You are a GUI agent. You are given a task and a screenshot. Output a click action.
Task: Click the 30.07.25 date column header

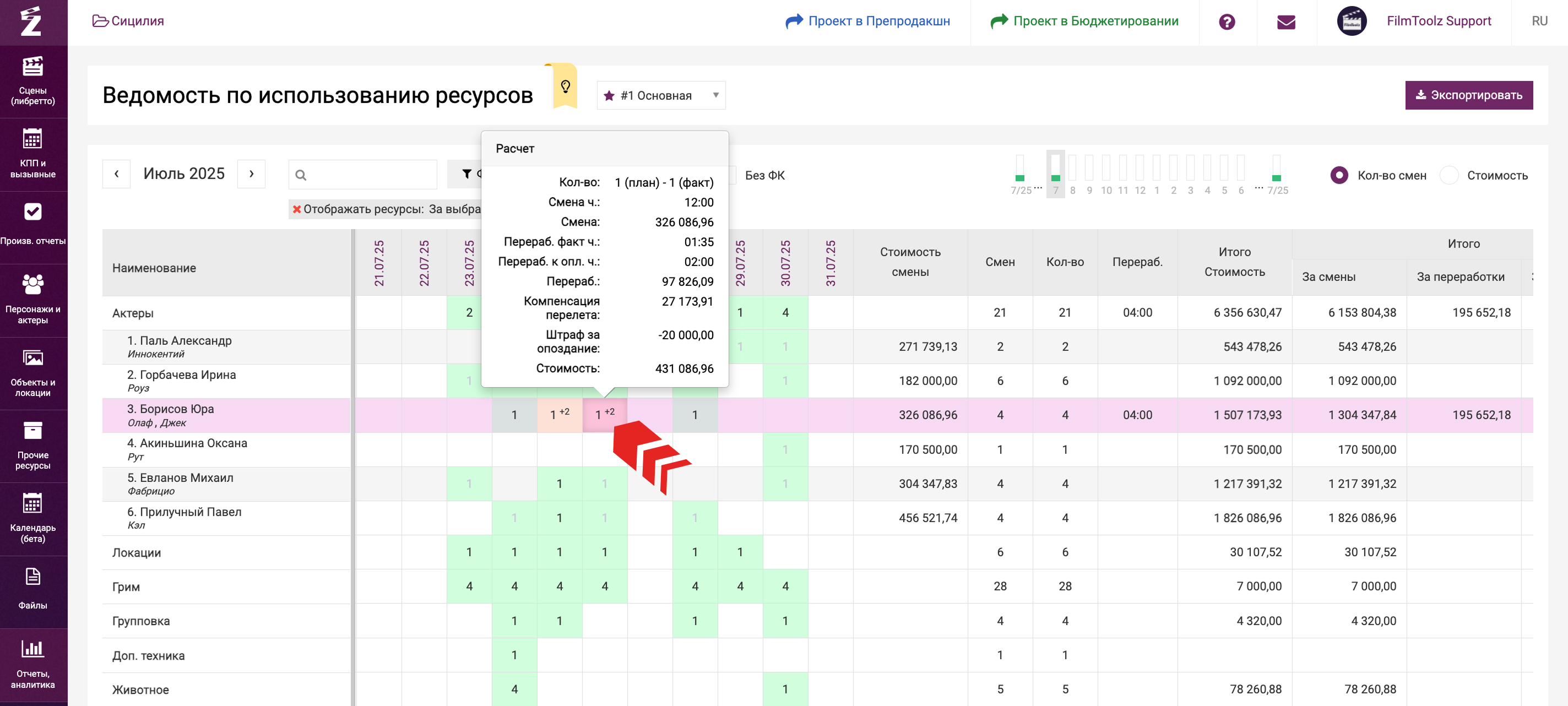[785, 263]
